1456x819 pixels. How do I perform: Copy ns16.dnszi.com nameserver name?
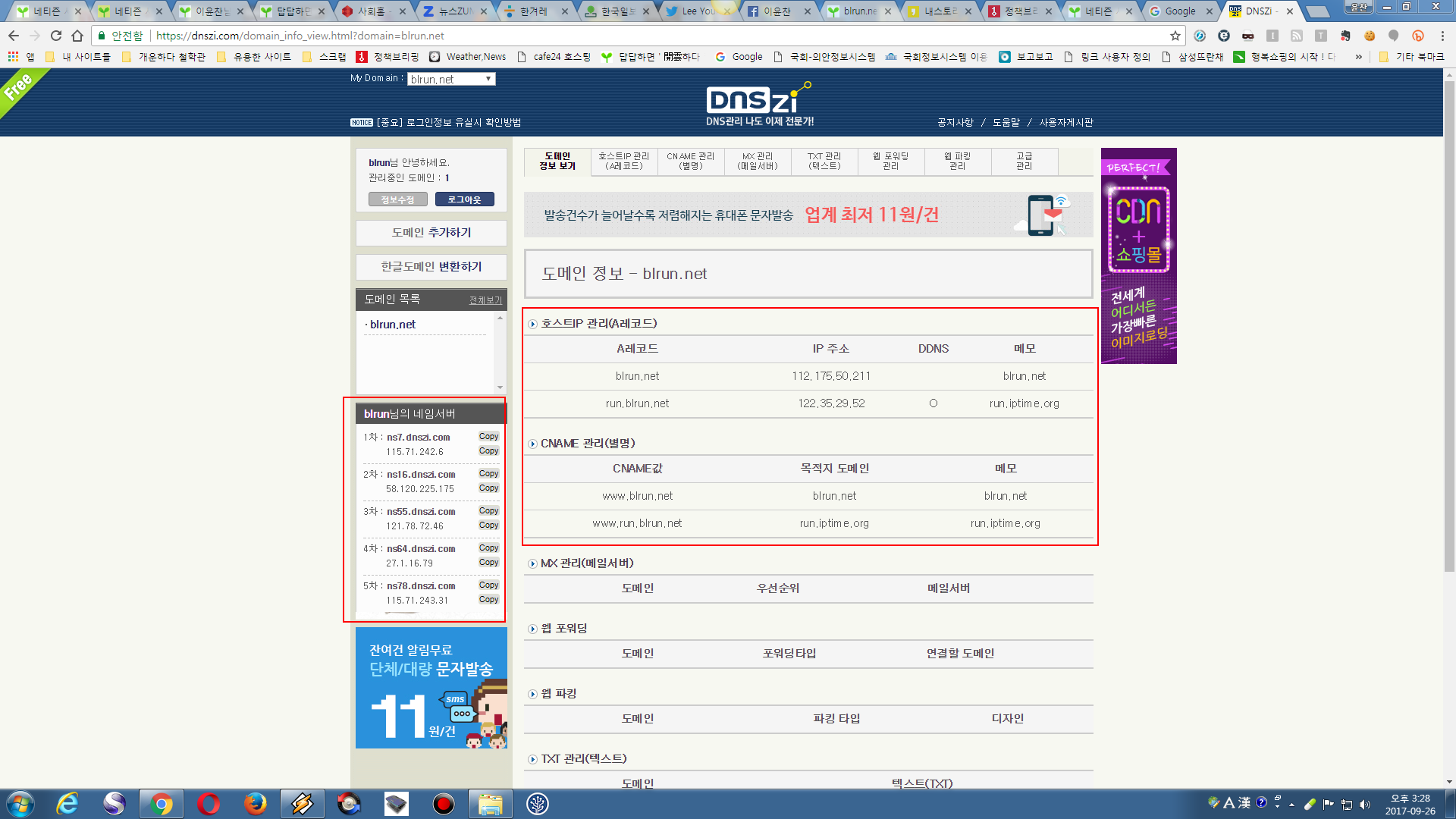tap(489, 474)
